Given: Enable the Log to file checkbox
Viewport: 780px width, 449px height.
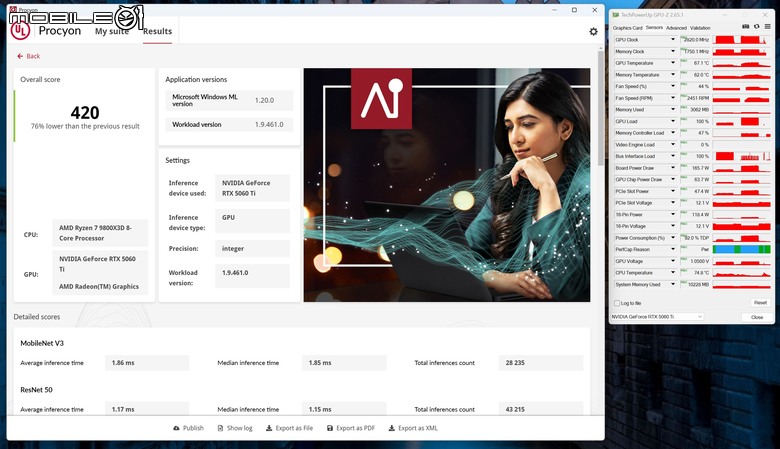Looking at the screenshot, I should tap(617, 303).
